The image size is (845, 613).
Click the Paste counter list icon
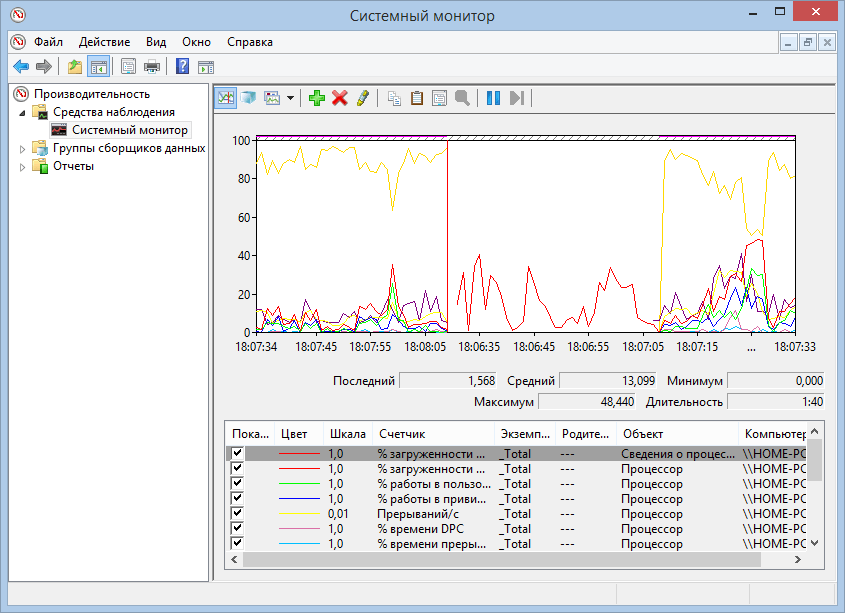click(417, 98)
